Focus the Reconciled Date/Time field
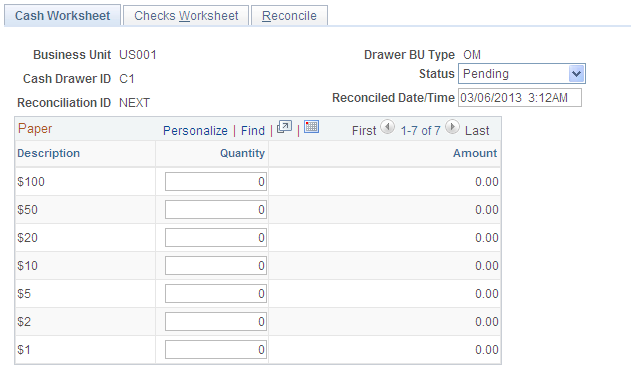The width and height of the screenshot is (636, 371). 520,98
